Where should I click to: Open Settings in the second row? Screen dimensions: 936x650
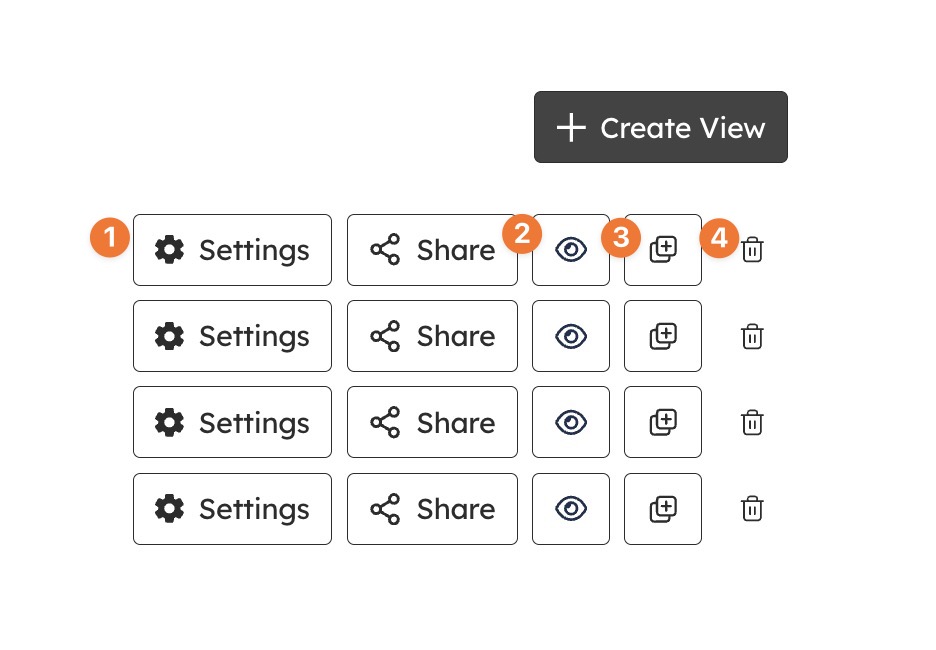[x=232, y=336]
